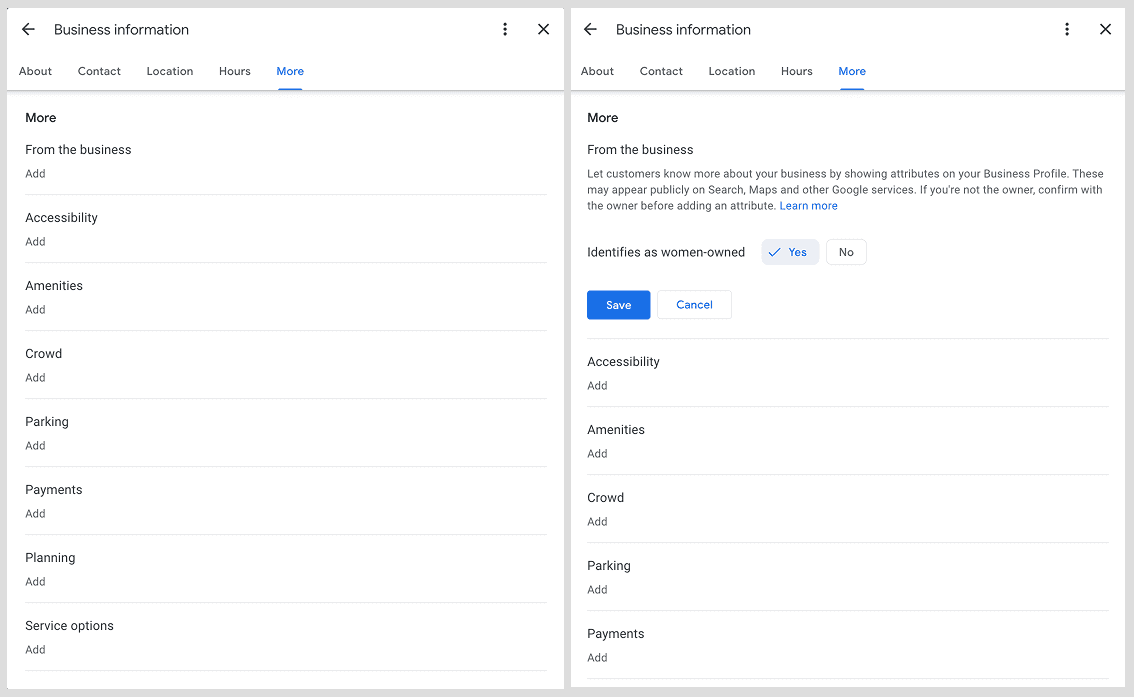Close the right Business information panel
This screenshot has width=1134, height=697.
point(1105,30)
